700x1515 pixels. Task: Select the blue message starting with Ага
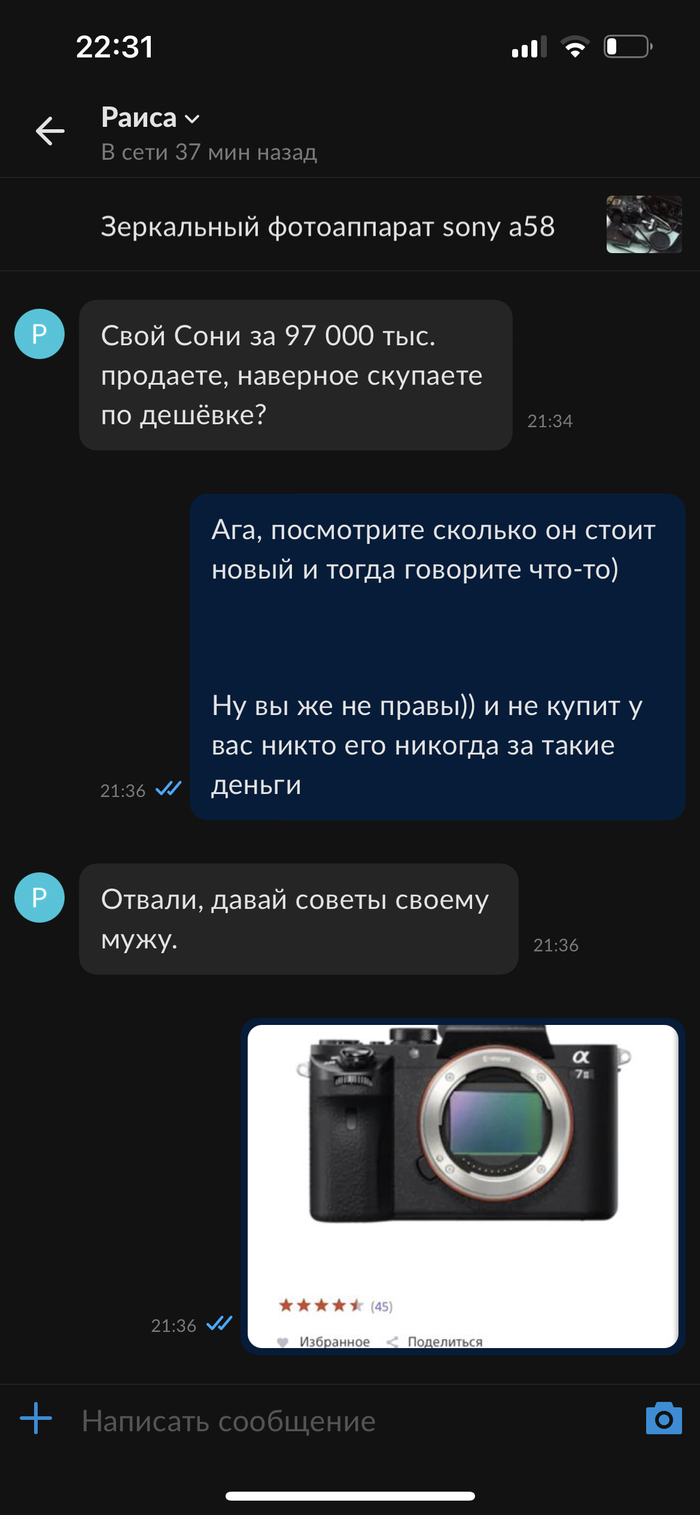click(x=437, y=657)
